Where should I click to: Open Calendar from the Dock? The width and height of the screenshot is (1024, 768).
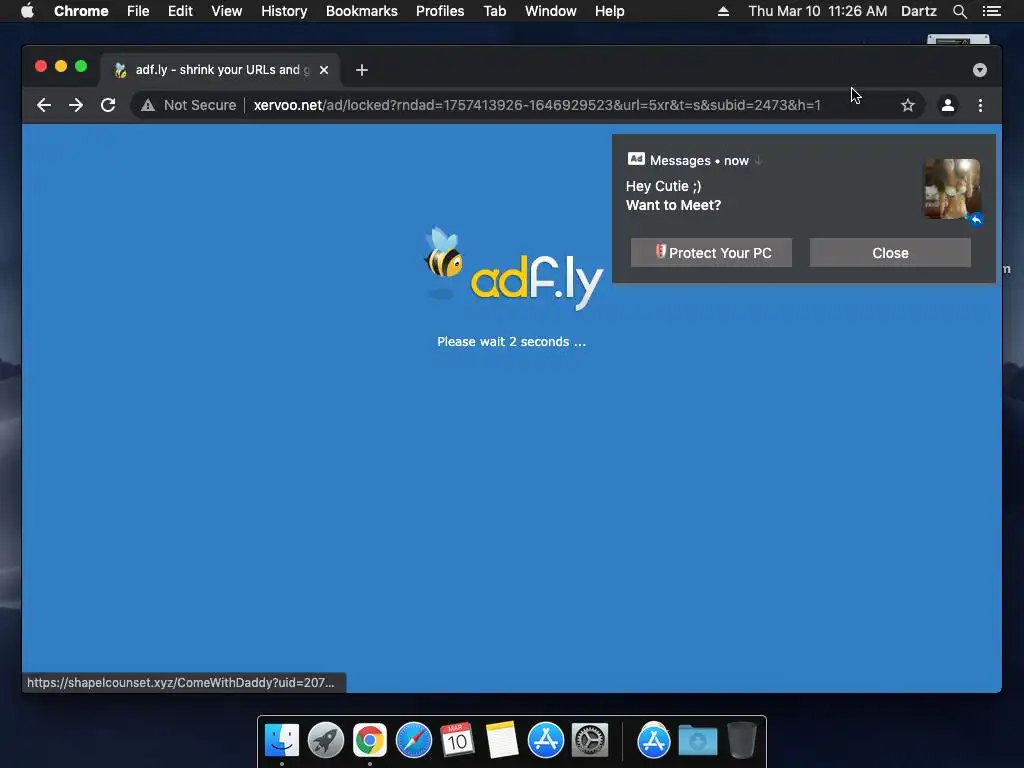coord(457,741)
